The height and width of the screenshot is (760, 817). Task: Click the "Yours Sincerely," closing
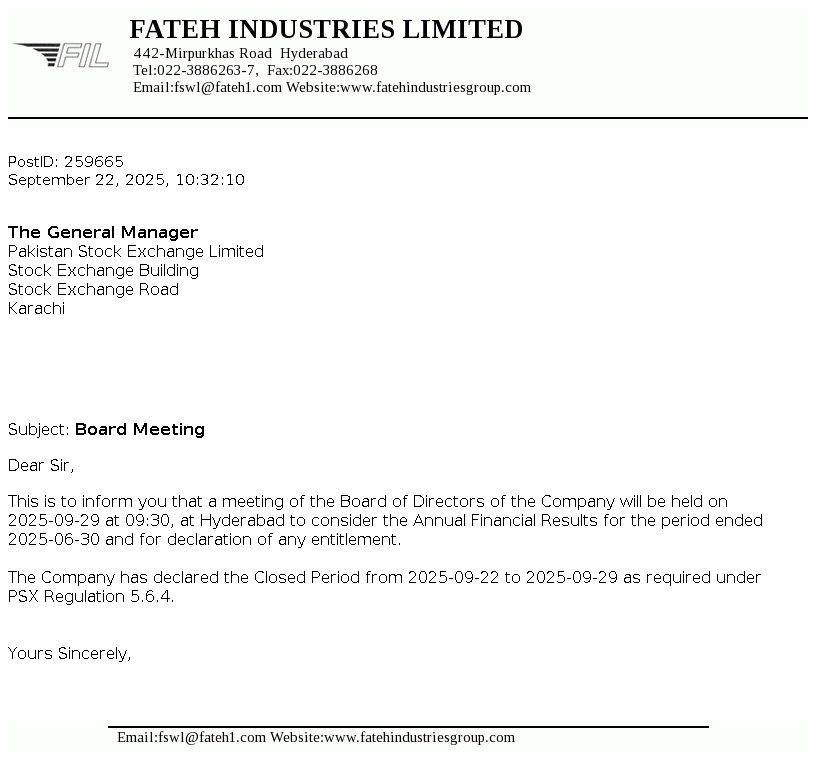tap(70, 653)
